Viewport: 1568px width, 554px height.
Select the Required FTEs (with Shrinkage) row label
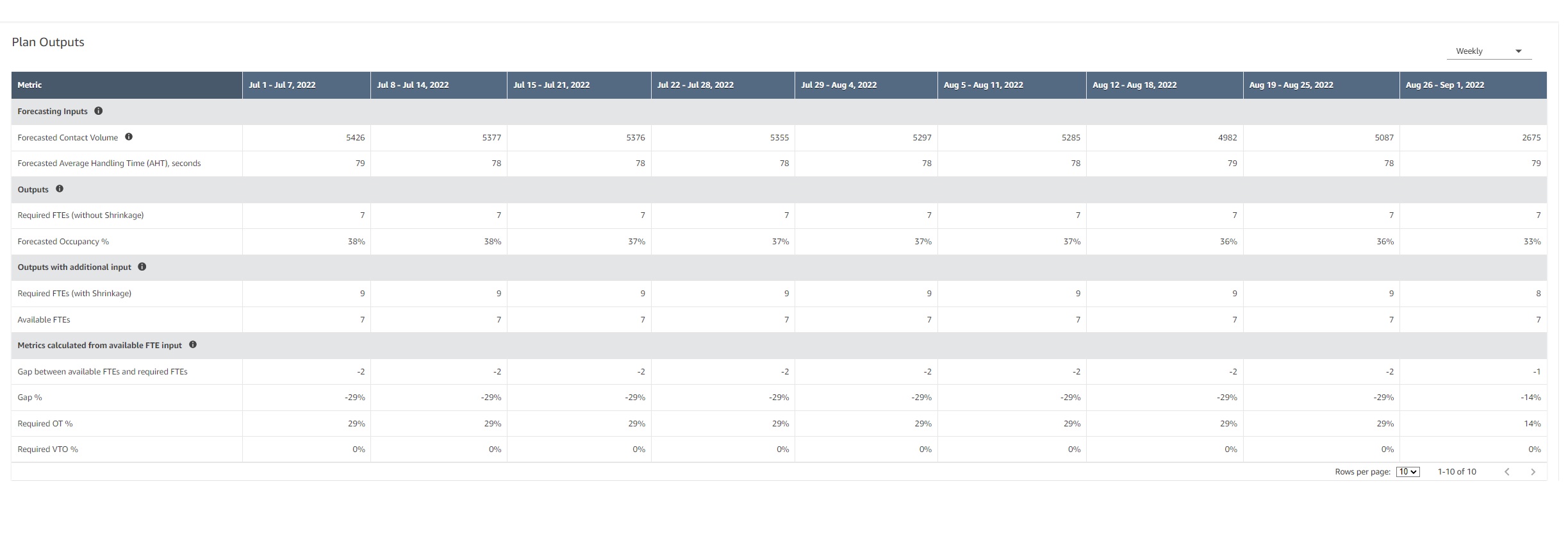[74, 293]
